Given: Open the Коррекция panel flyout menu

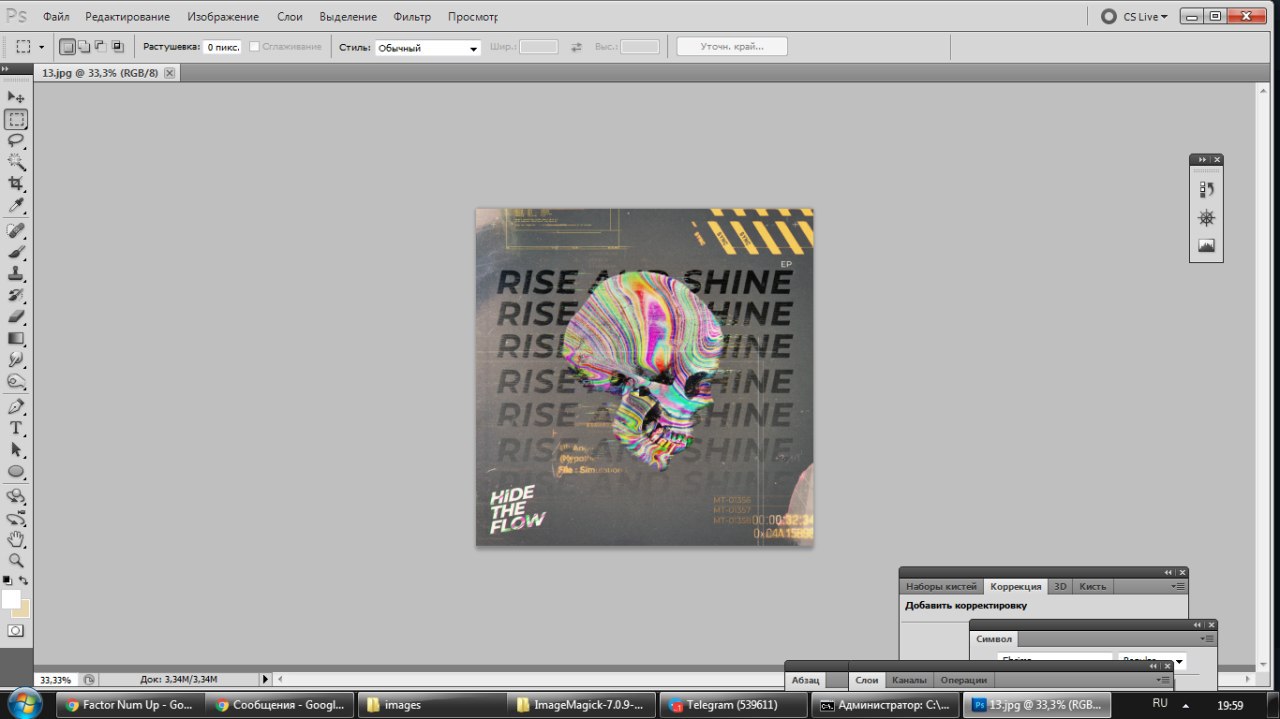Looking at the screenshot, I should tap(1178, 587).
